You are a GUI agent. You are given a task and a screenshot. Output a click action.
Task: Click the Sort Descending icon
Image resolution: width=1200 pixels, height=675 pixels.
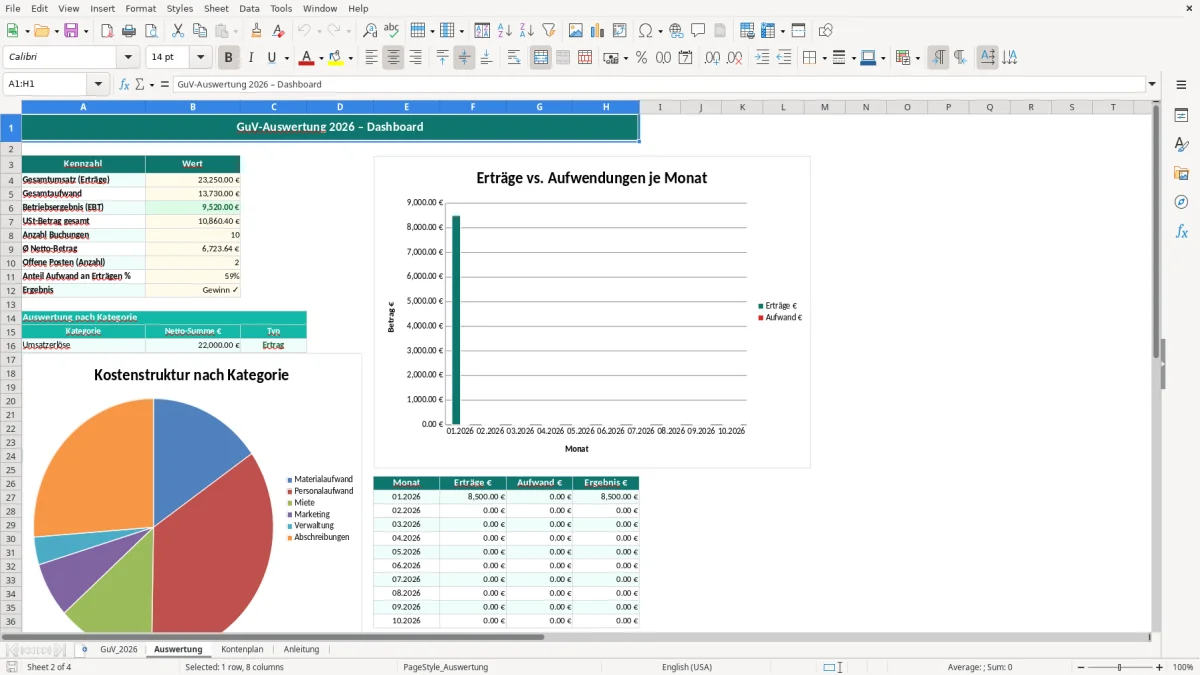(x=526, y=30)
